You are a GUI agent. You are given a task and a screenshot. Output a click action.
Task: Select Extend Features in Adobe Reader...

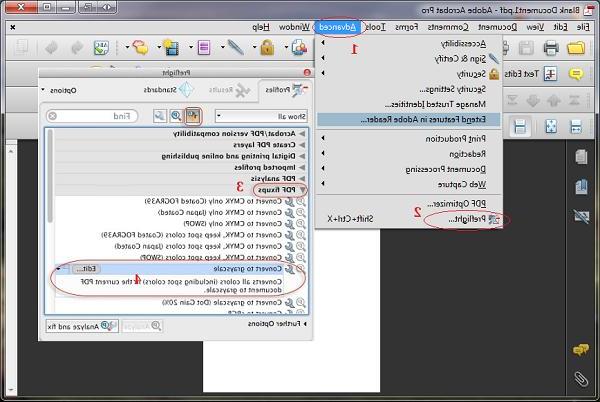tap(409, 120)
